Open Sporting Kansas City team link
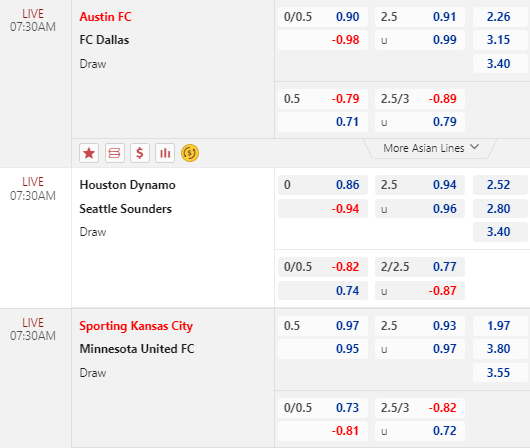530x448 pixels. tap(136, 326)
